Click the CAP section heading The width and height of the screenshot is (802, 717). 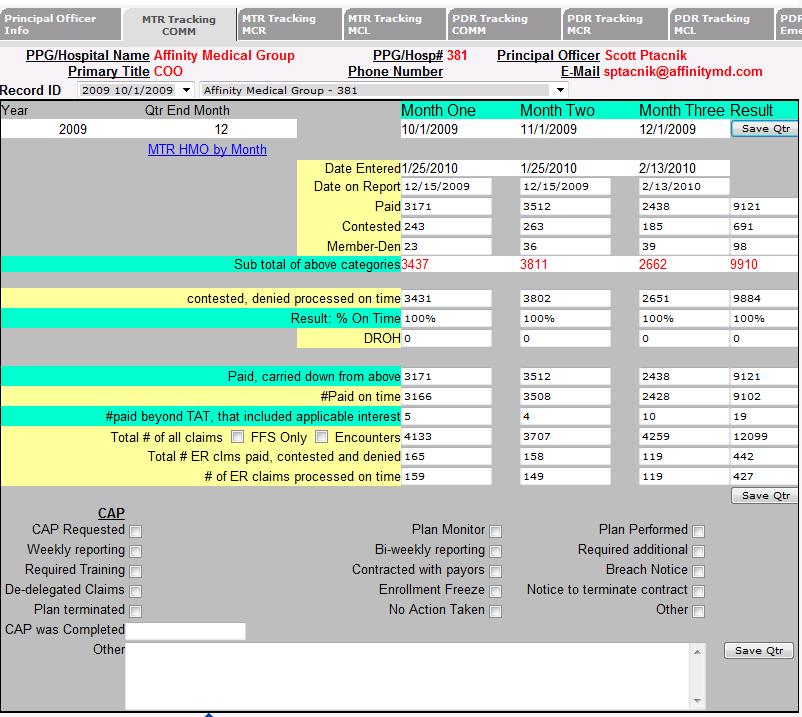click(111, 513)
